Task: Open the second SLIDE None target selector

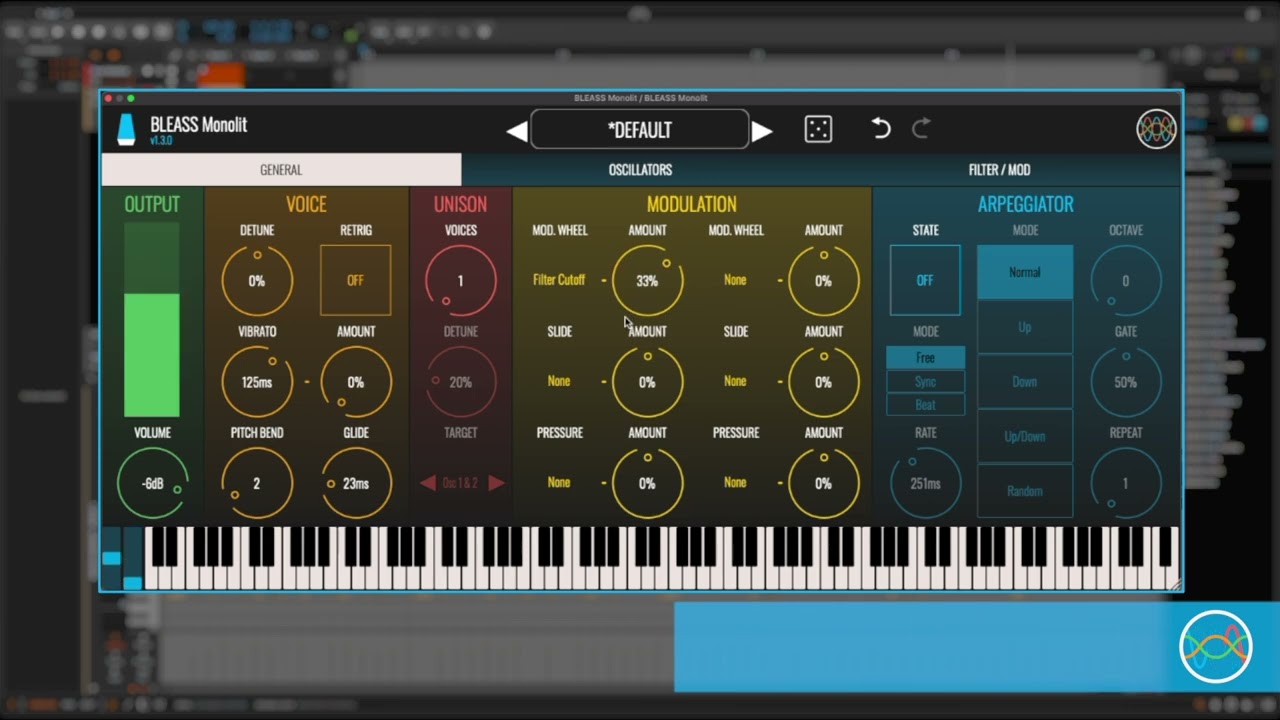Action: 735,382
